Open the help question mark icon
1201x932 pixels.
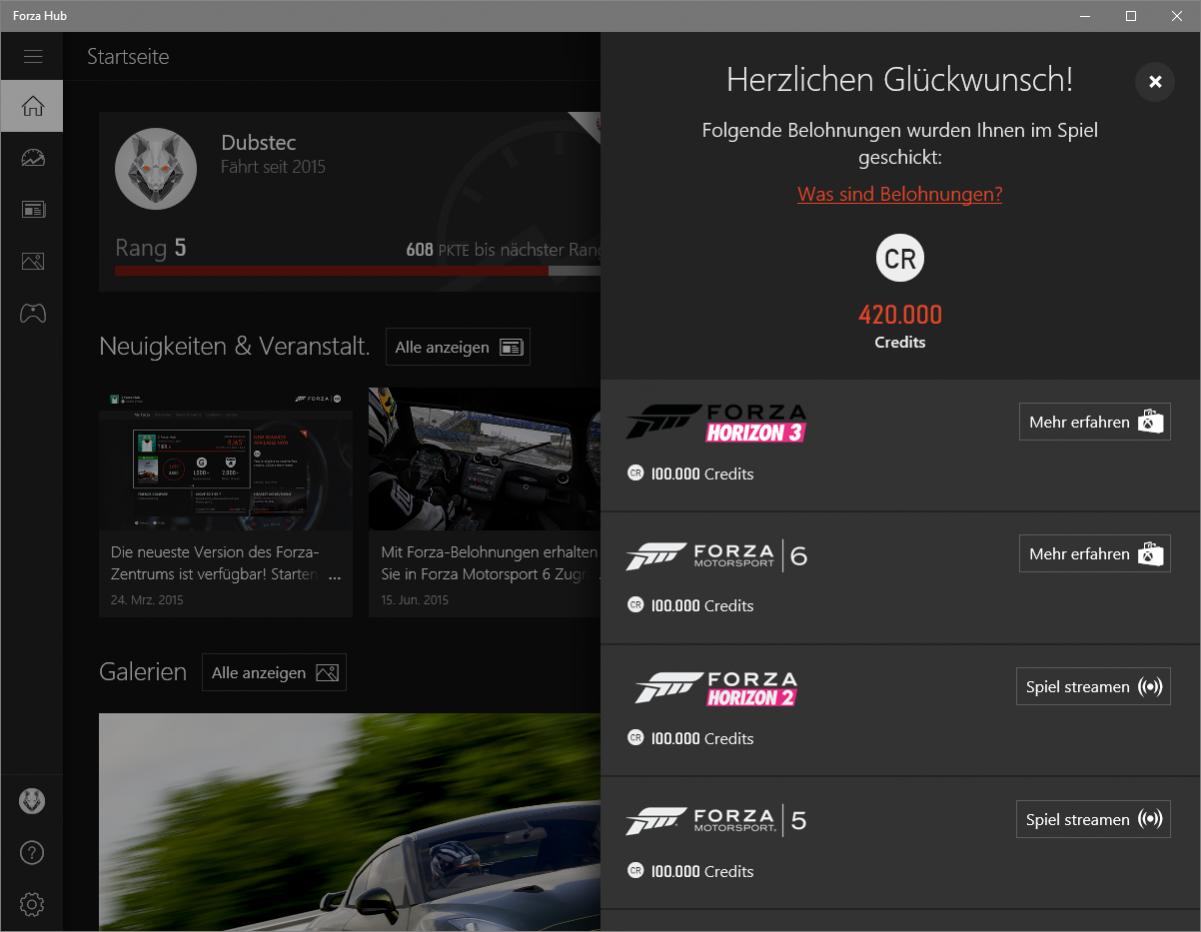pyautogui.click(x=32, y=853)
